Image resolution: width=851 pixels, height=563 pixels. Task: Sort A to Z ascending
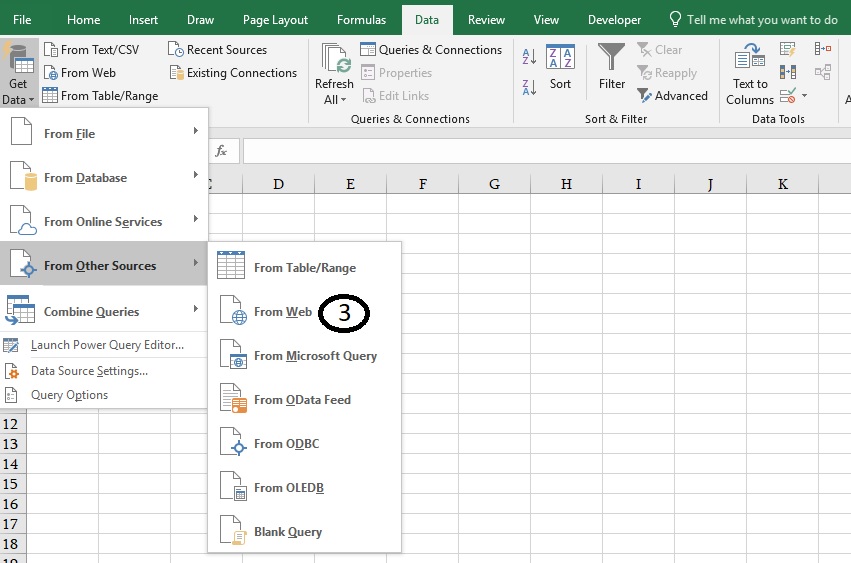529,56
